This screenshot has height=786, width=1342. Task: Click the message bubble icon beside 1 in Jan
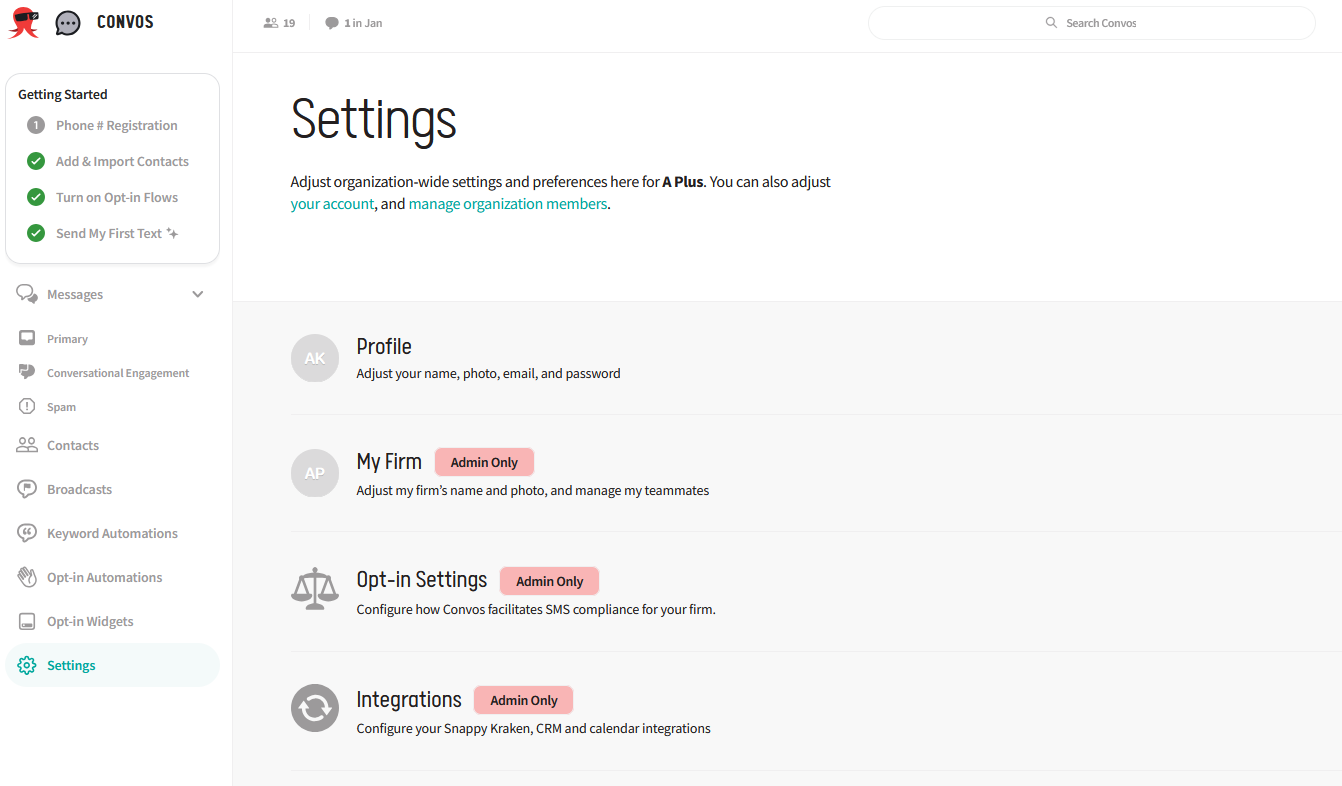point(332,23)
